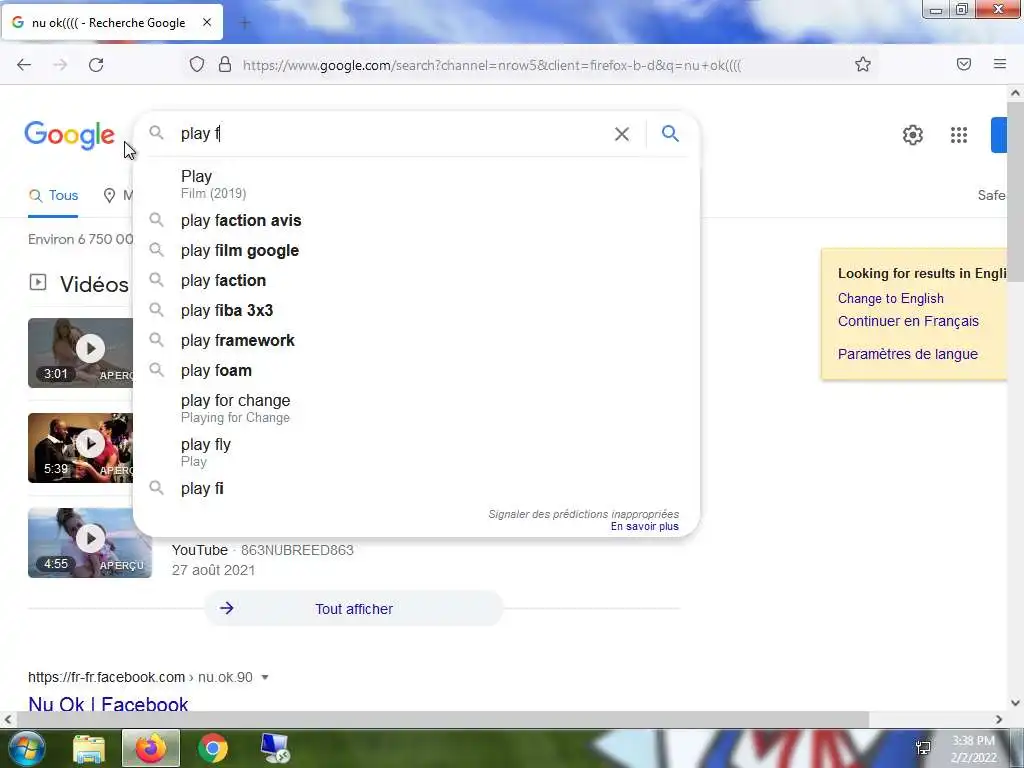Expand the facebook.com result dropdown arrow
This screenshot has height=768, width=1024.
264,677
